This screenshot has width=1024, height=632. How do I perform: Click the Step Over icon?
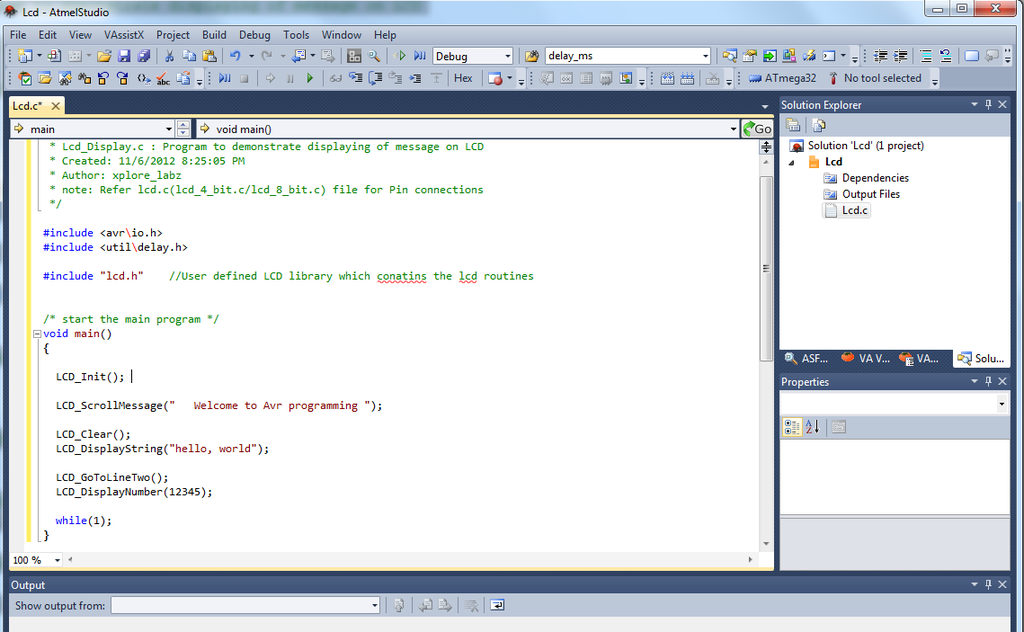376,78
